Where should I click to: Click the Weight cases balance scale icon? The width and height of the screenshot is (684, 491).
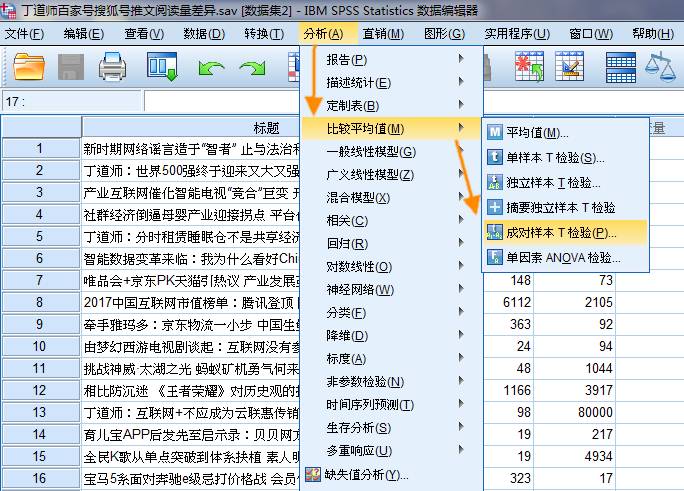(660, 66)
